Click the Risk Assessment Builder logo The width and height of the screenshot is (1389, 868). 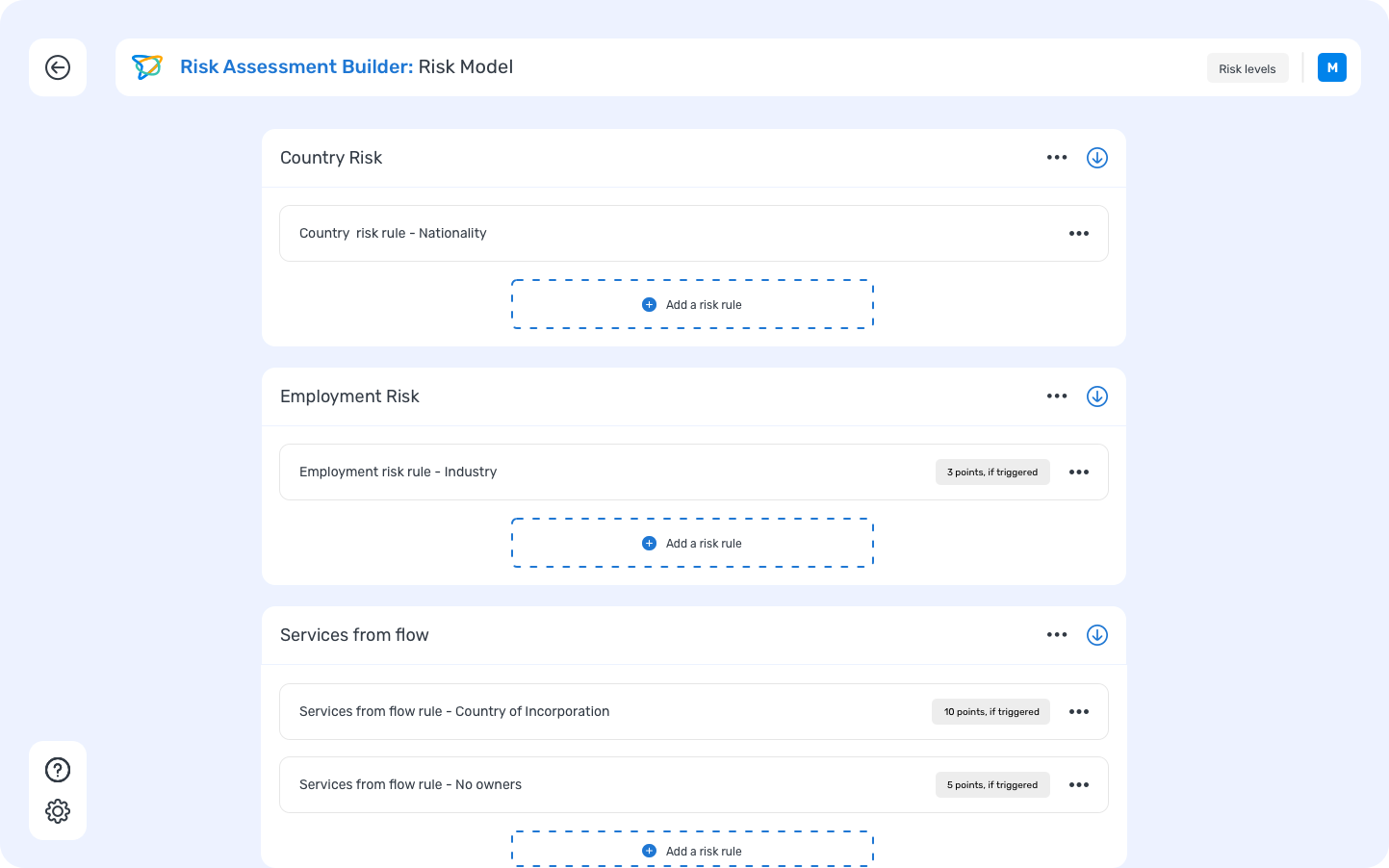pyautogui.click(x=147, y=67)
